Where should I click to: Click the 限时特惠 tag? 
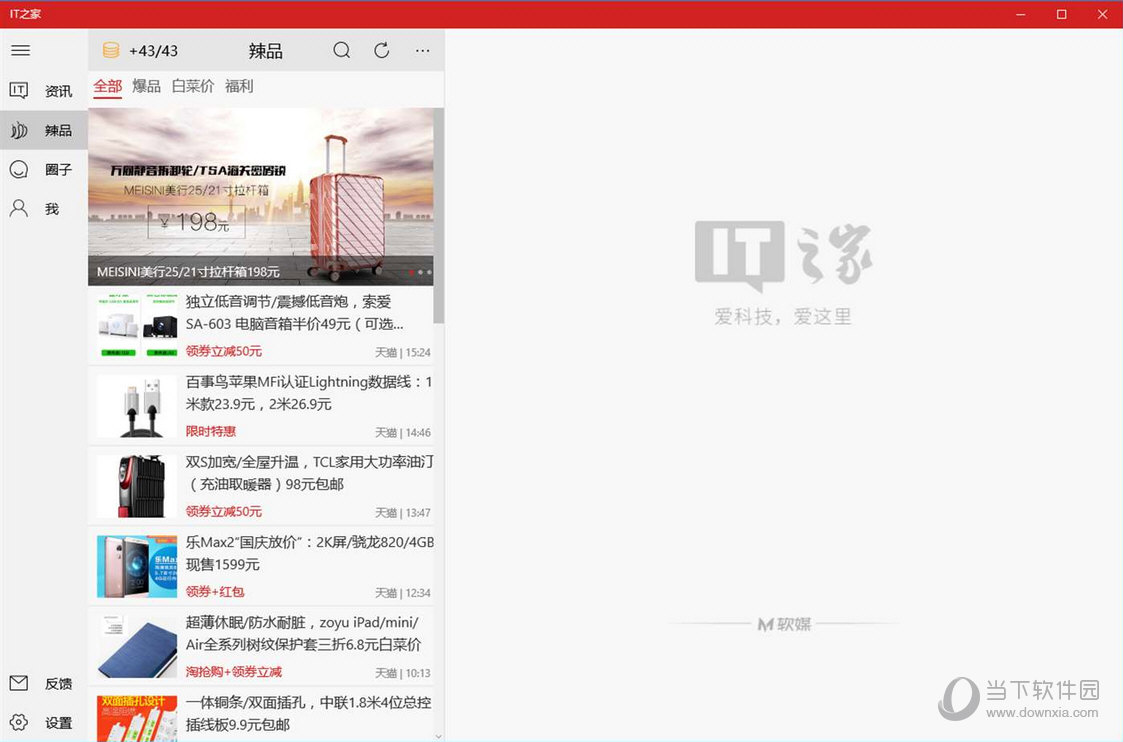coord(211,431)
